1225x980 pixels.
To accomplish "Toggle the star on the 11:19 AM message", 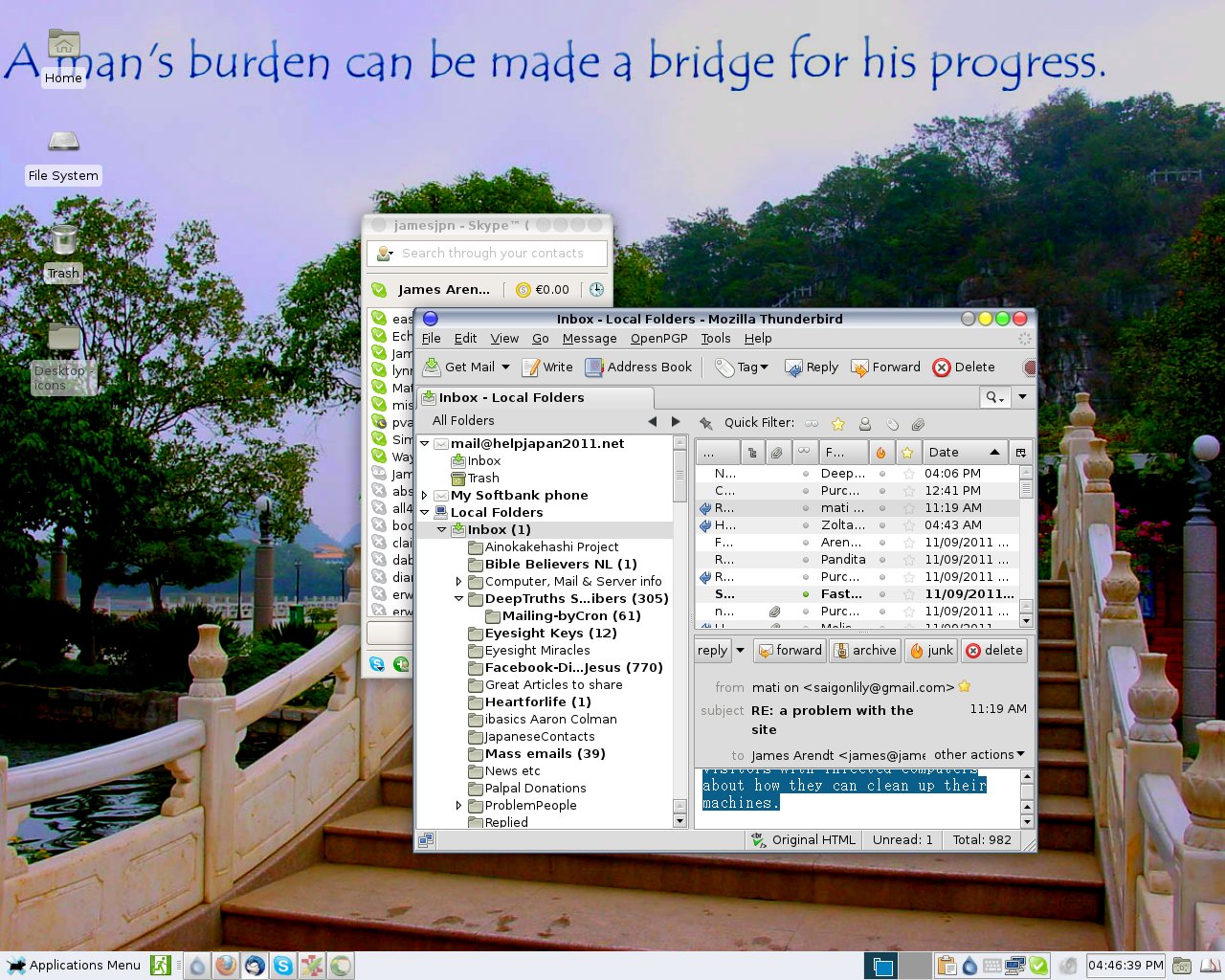I will pyautogui.click(x=909, y=508).
